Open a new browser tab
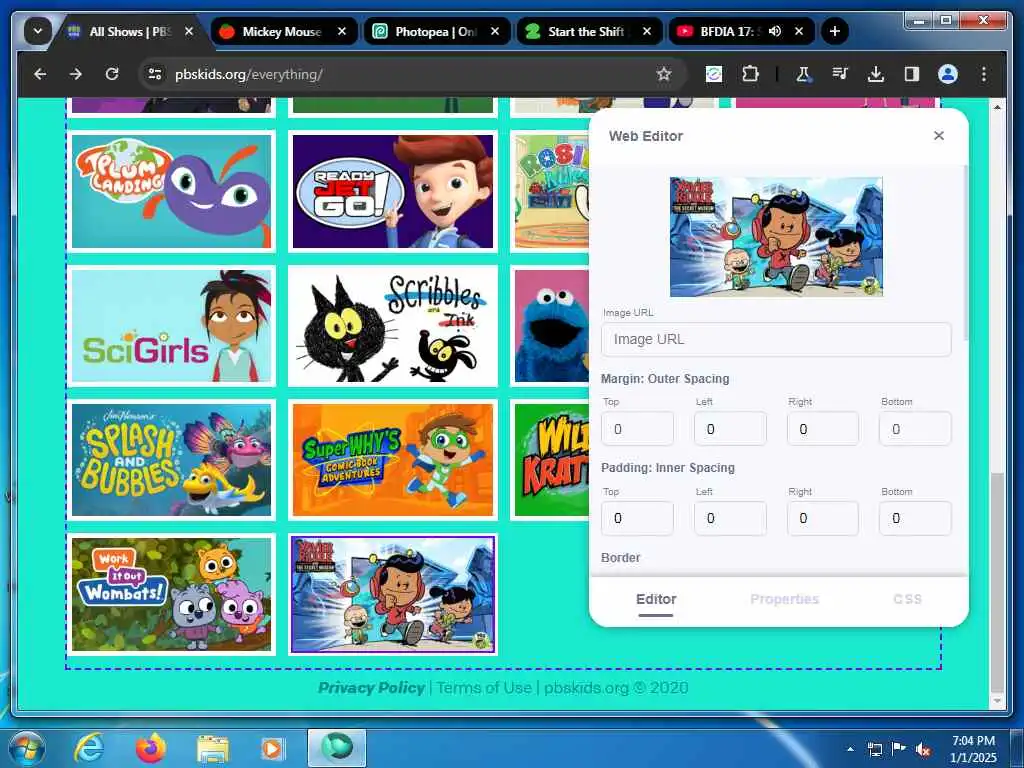Image resolution: width=1024 pixels, height=768 pixels. coord(835,31)
